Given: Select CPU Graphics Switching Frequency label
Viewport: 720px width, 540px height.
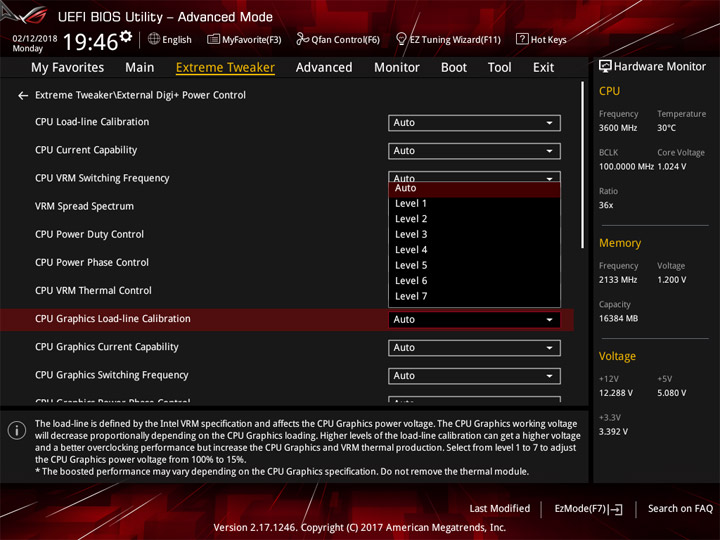Looking at the screenshot, I should pyautogui.click(x=112, y=375).
